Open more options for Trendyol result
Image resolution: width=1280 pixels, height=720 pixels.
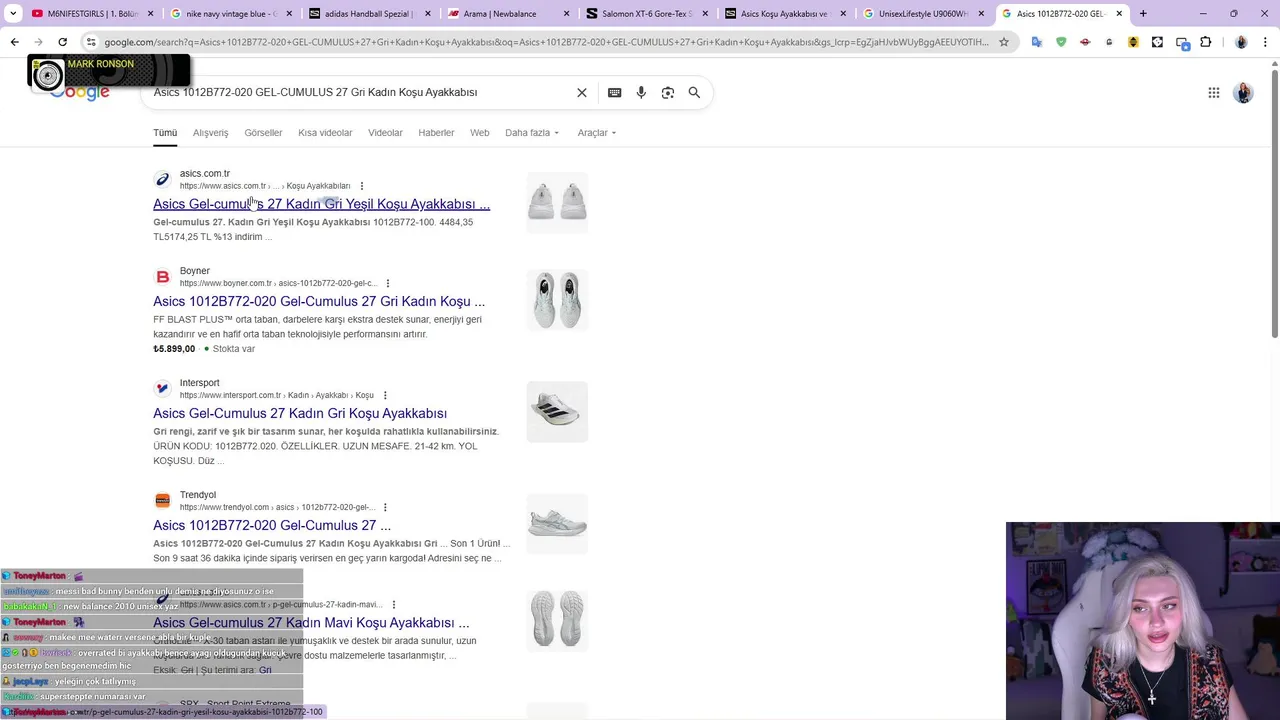pos(385,507)
